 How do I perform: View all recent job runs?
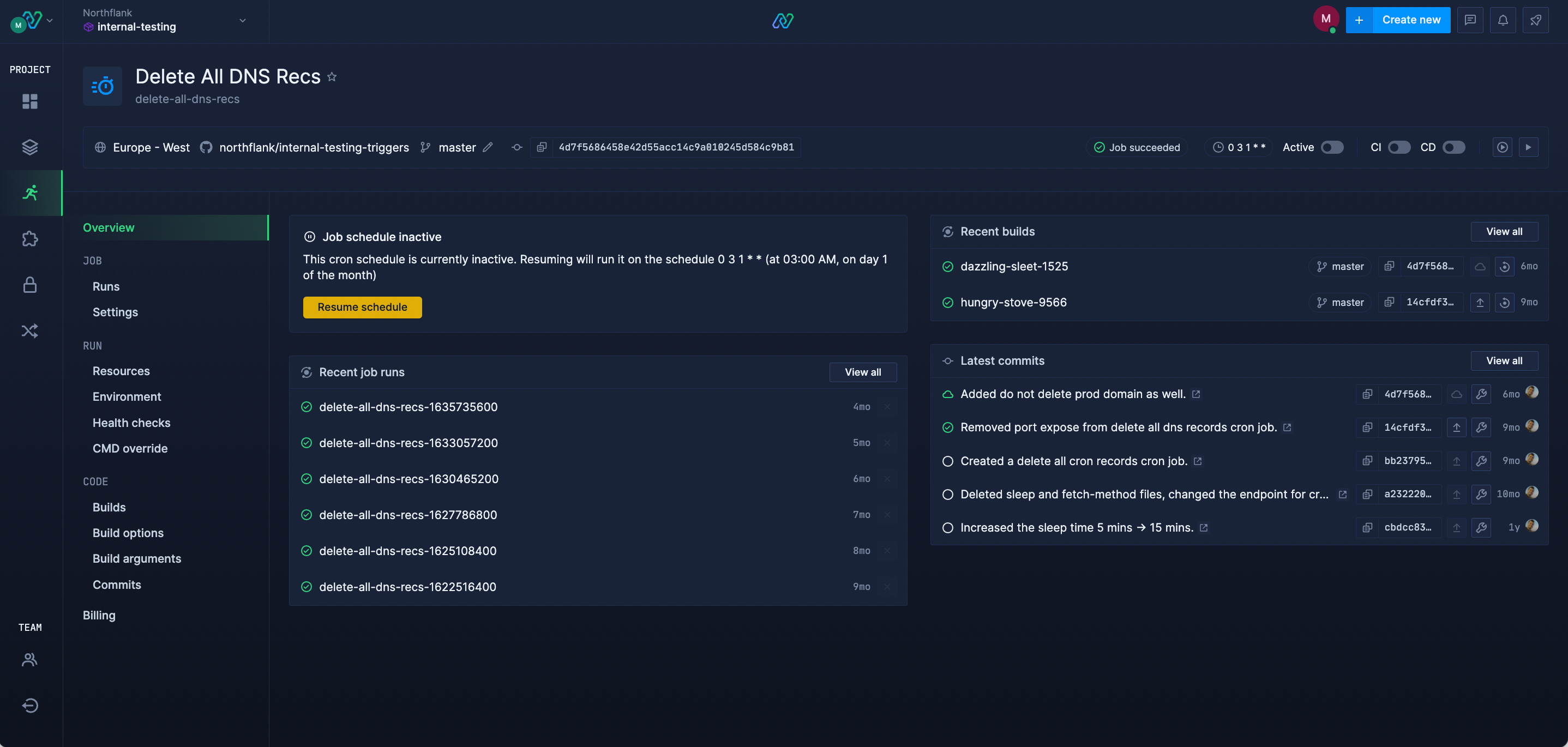(x=862, y=372)
